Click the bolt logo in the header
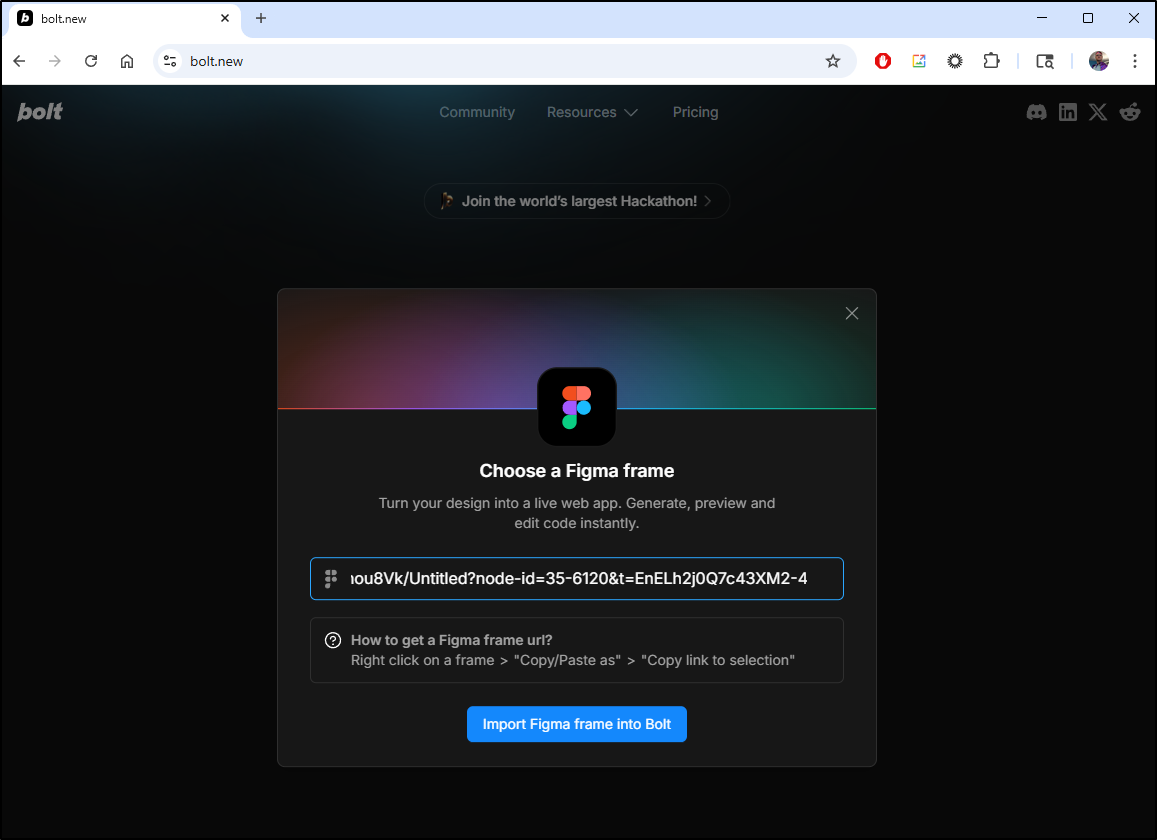This screenshot has width=1157, height=840. click(x=40, y=111)
